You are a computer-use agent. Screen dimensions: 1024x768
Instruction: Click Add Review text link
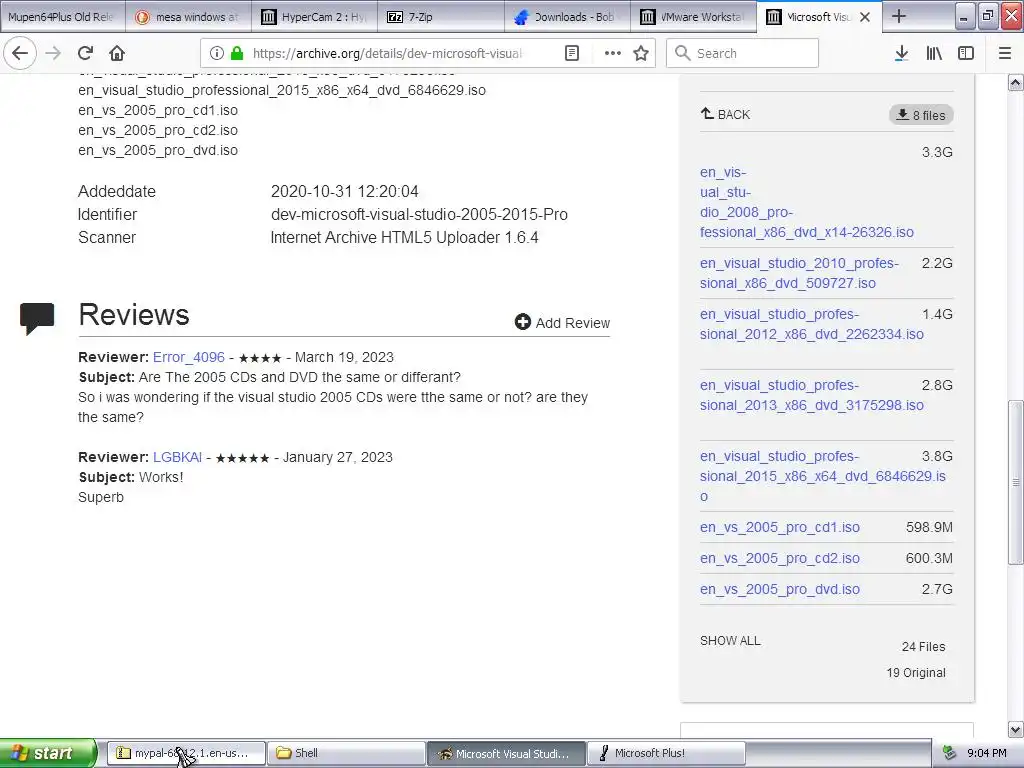pos(573,323)
